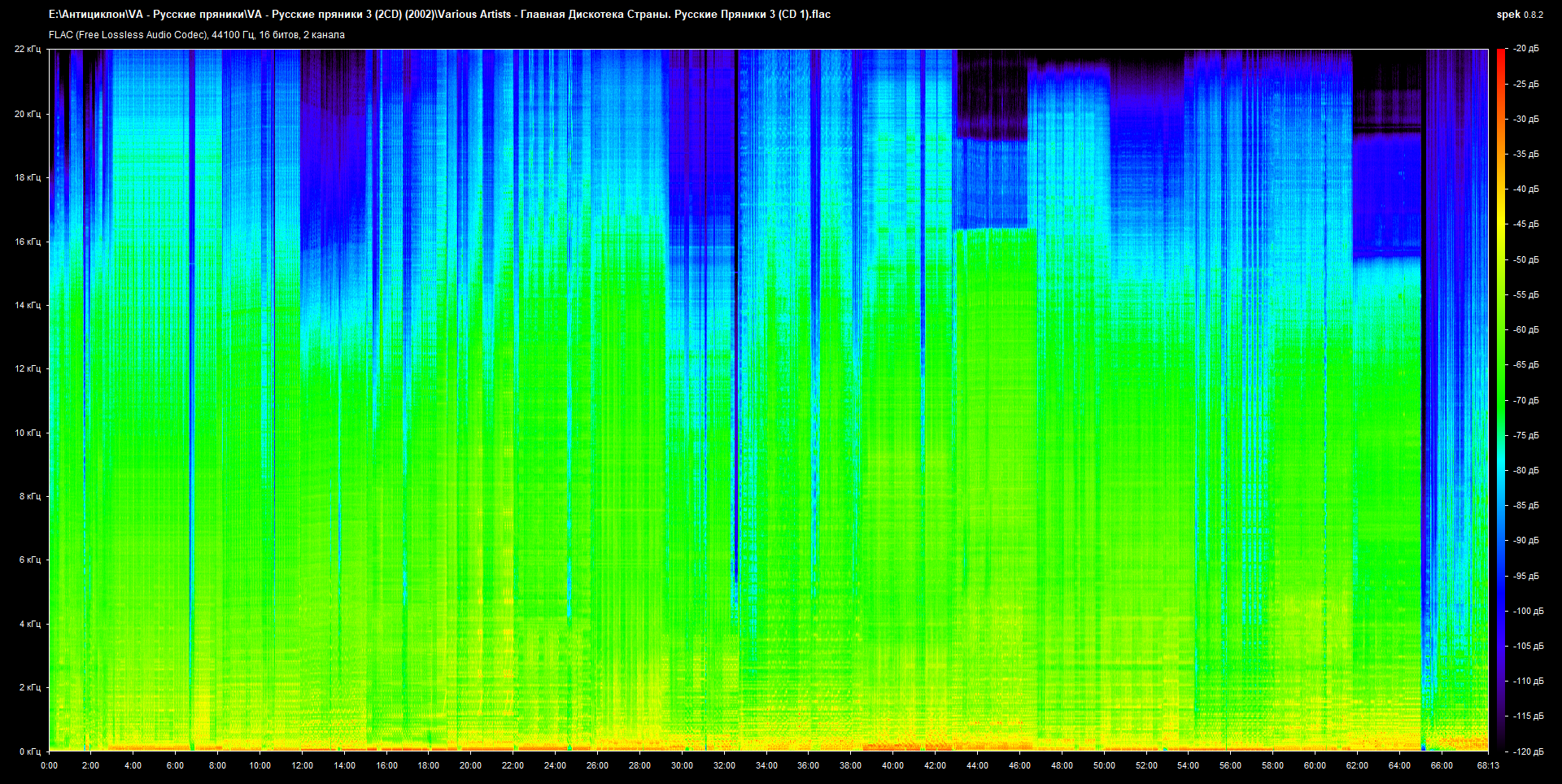Select the 24:00 time axis marker
The width and height of the screenshot is (1562, 784).
(555, 765)
